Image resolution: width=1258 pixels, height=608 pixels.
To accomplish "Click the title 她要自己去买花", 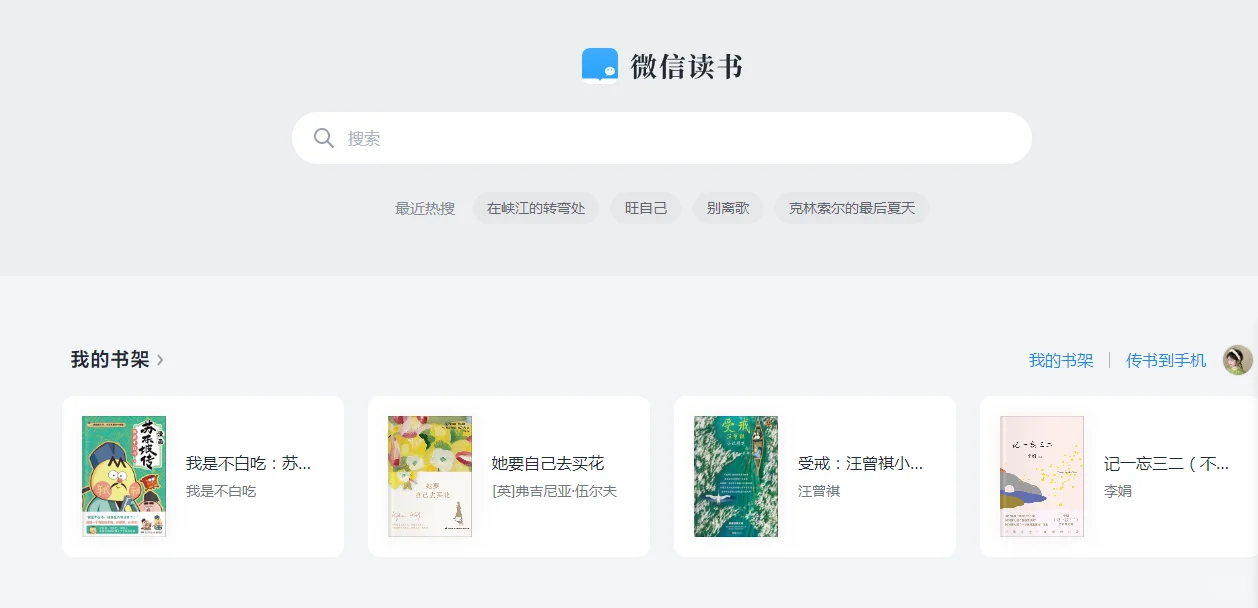I will point(548,464).
